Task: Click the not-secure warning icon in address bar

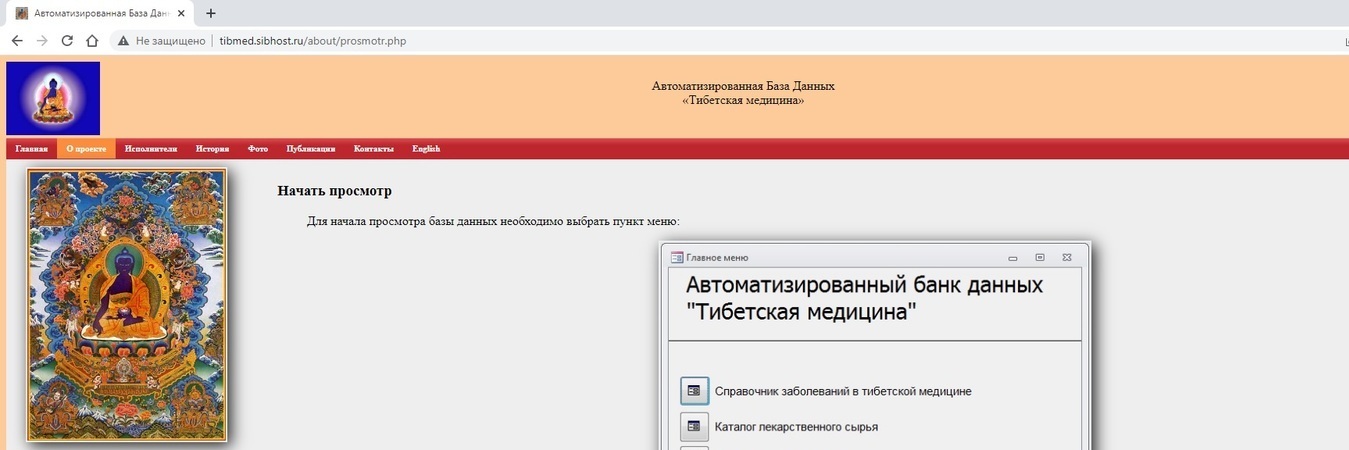Action: point(123,41)
